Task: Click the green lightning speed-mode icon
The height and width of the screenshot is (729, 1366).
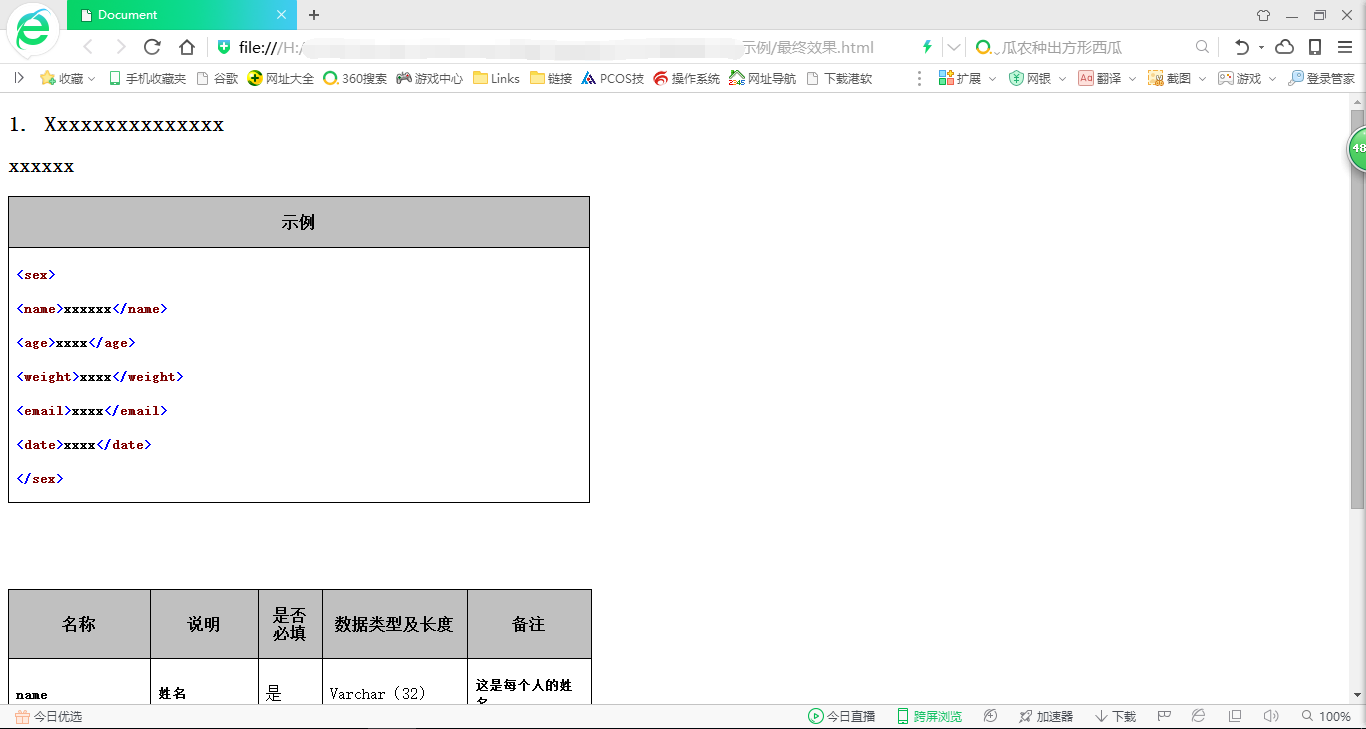Action: [x=927, y=47]
